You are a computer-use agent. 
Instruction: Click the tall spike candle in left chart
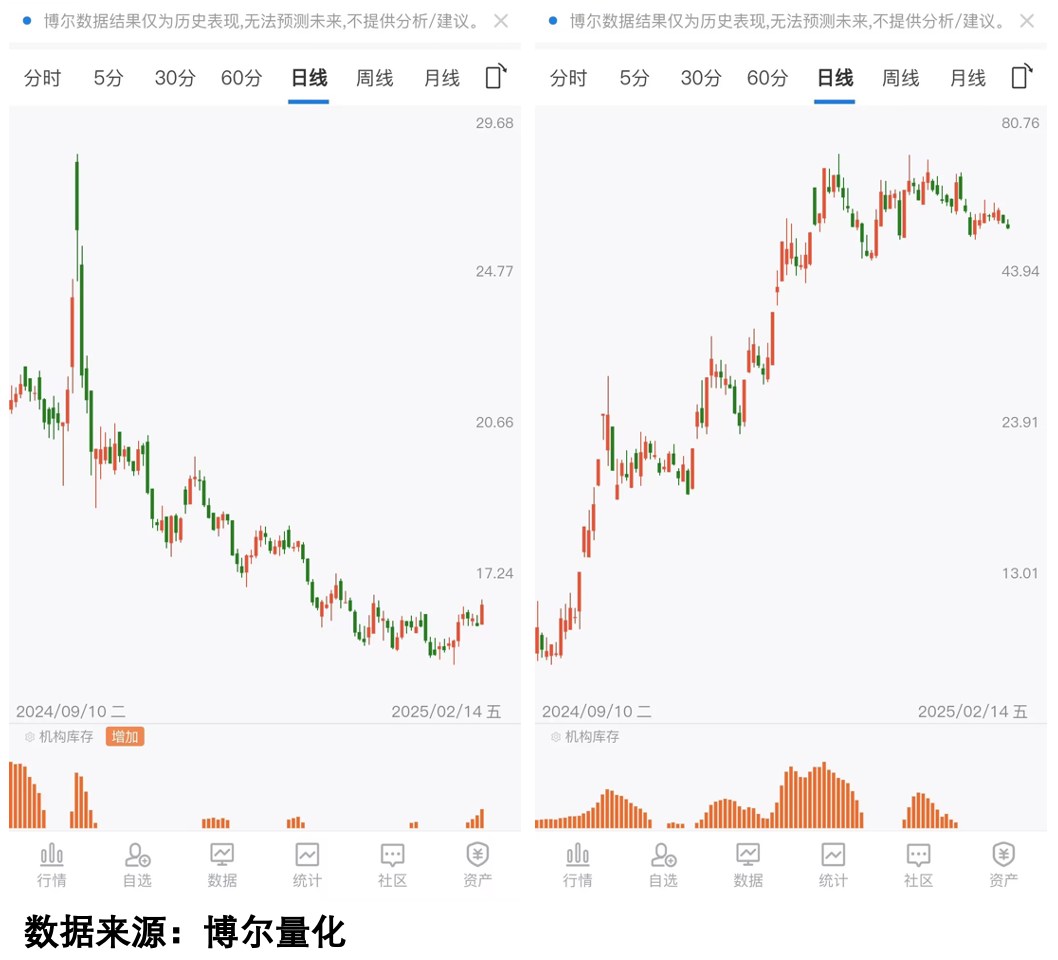click(x=77, y=195)
